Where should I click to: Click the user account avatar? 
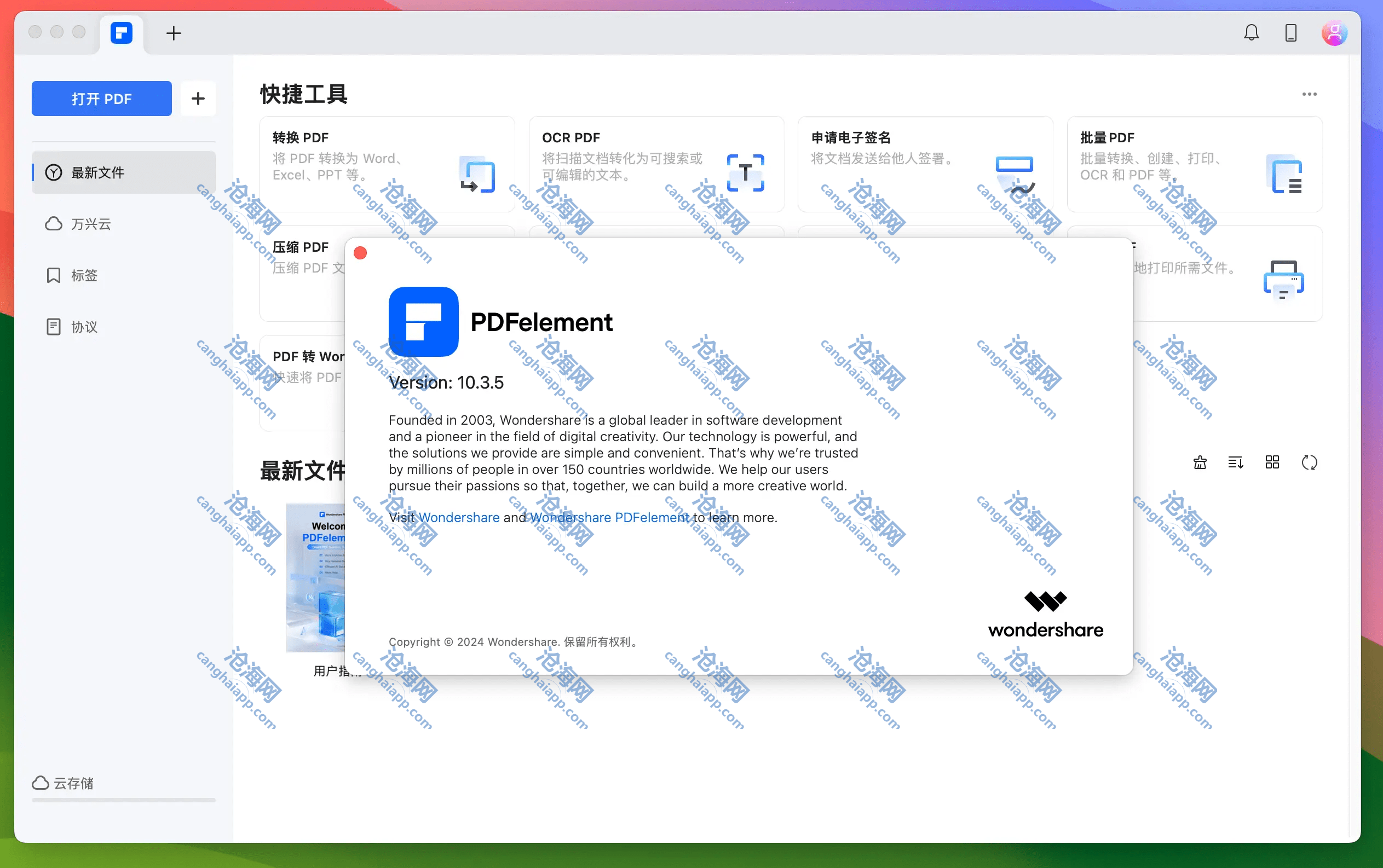click(x=1334, y=33)
